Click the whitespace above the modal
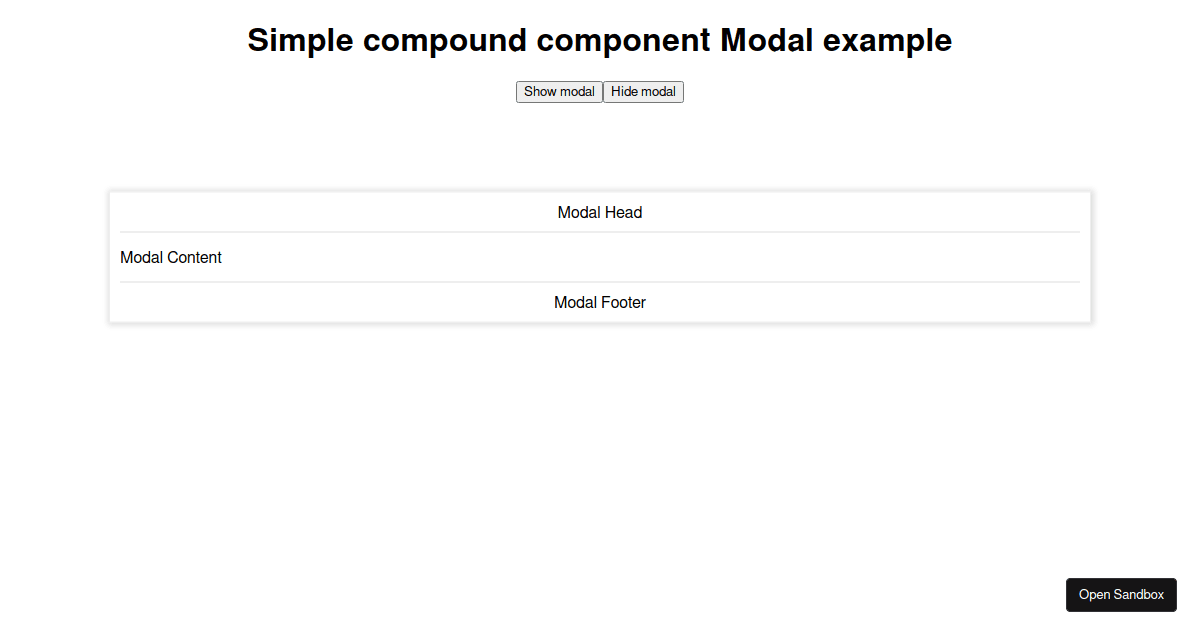1200x630 pixels. (x=600, y=150)
